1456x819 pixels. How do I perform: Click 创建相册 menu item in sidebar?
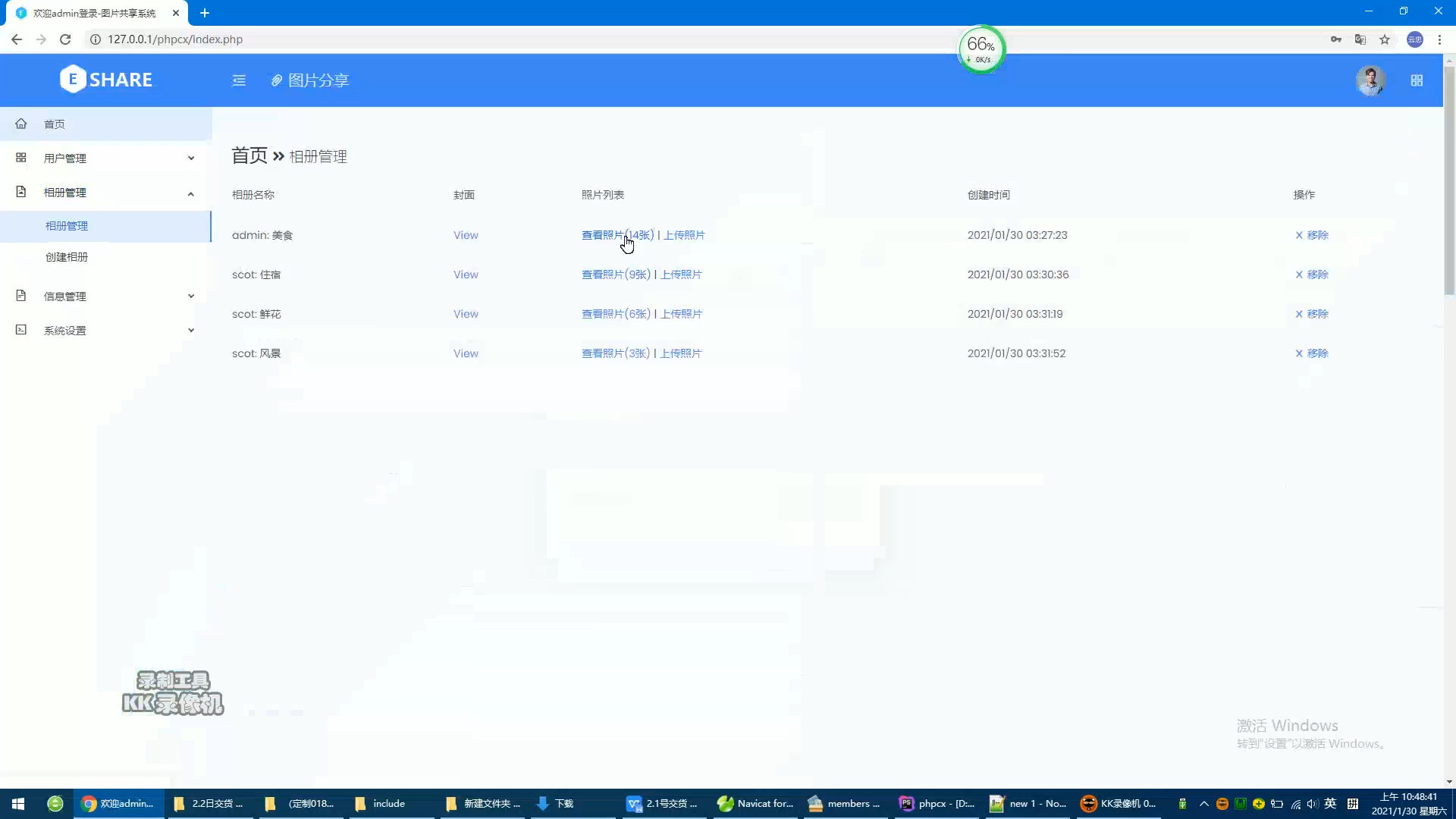pyautogui.click(x=66, y=257)
